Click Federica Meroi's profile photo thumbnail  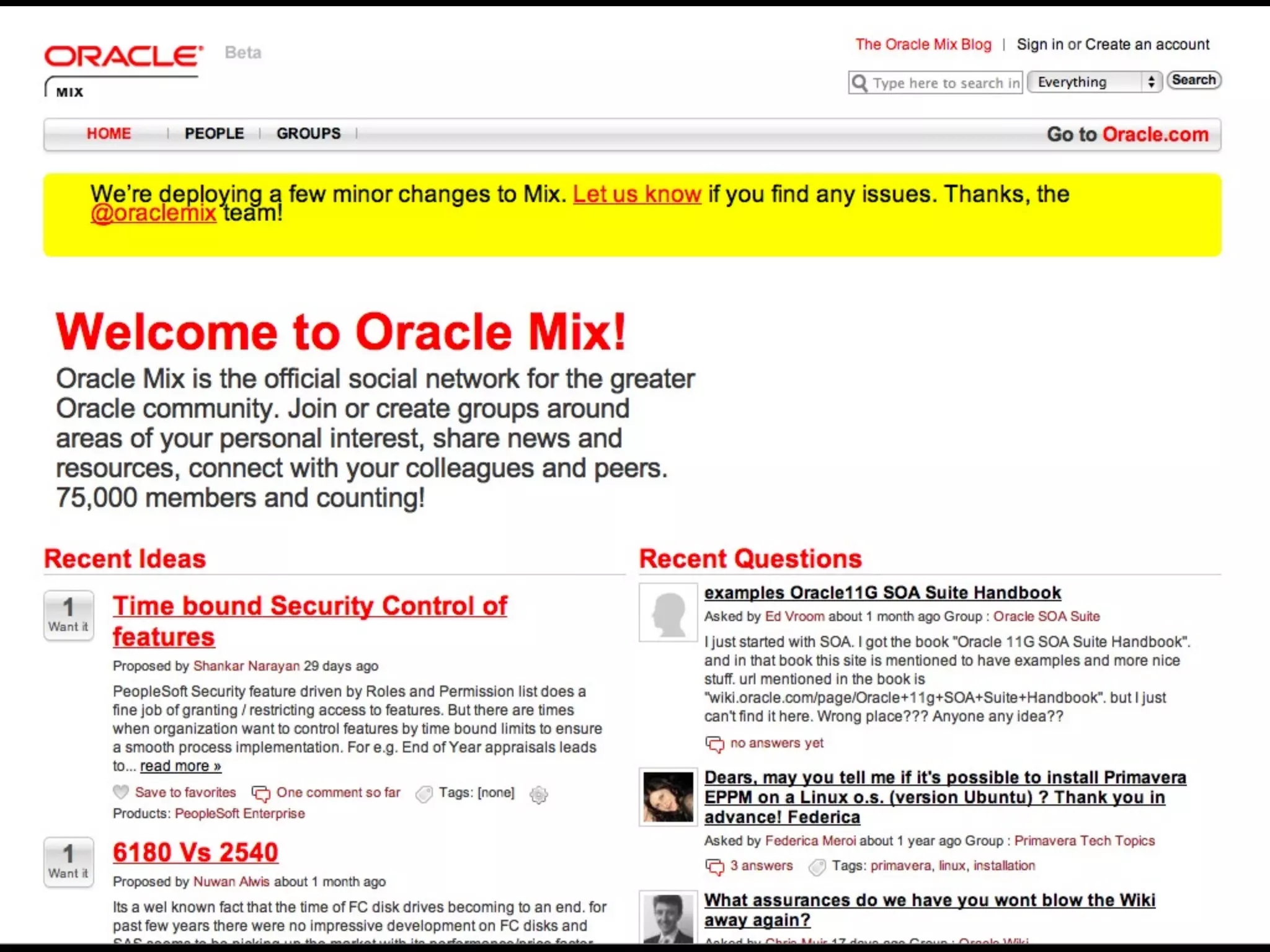[x=668, y=797]
